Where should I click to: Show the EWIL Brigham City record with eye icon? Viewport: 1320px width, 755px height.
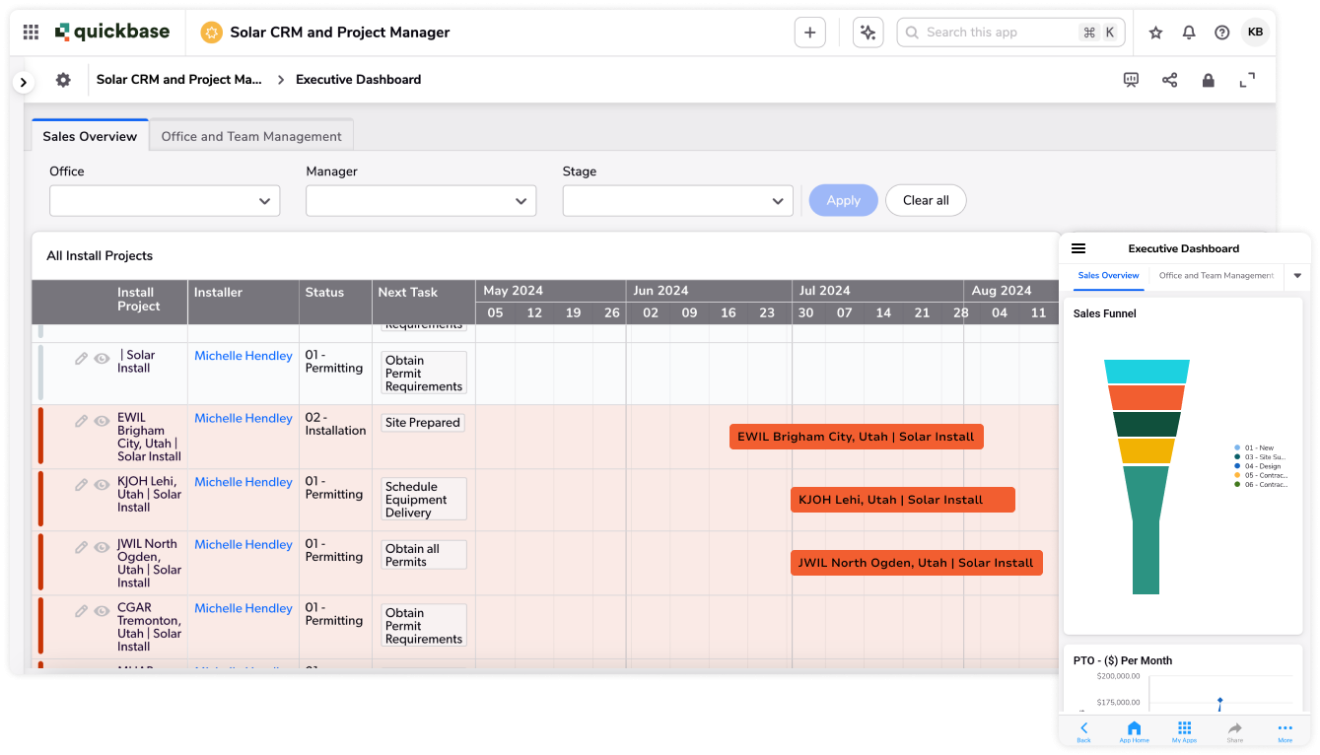coord(102,422)
